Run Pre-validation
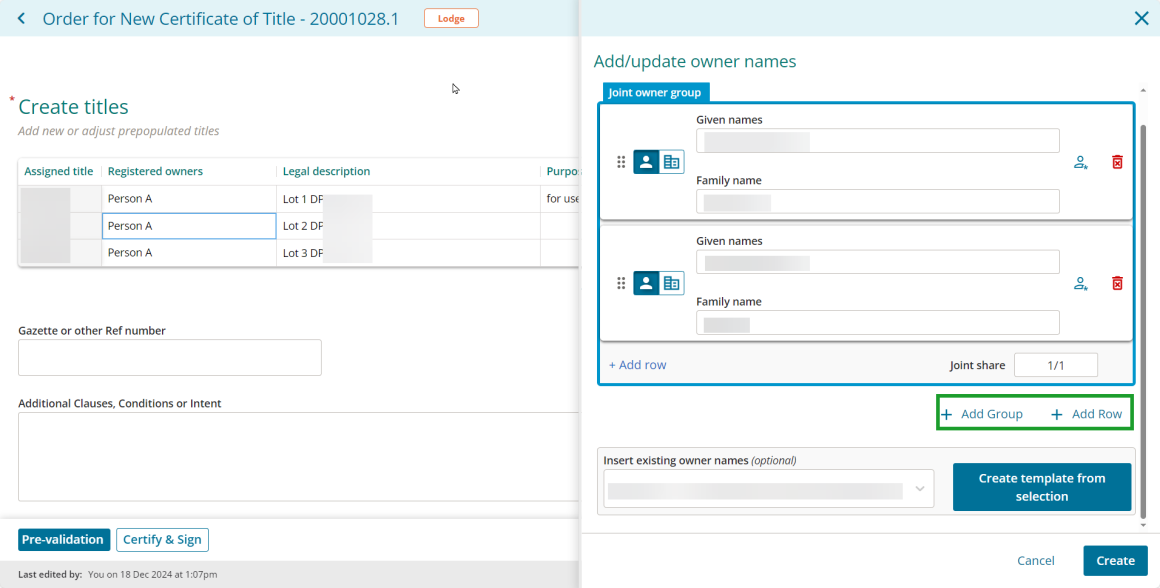Screen dimensions: 1160x588 click(x=64, y=540)
